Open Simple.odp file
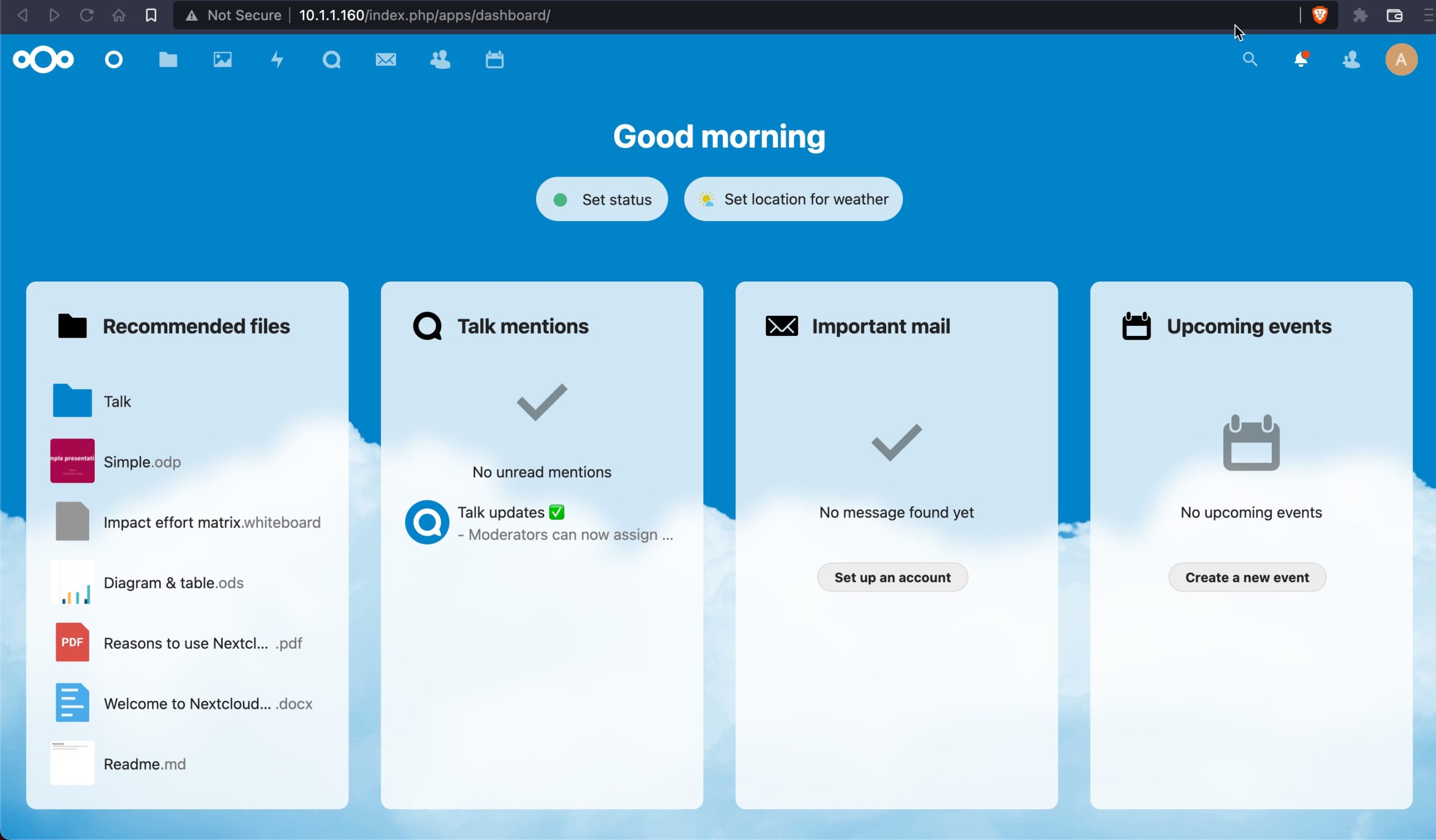Screen dimensions: 1436x840 pos(187,461)
